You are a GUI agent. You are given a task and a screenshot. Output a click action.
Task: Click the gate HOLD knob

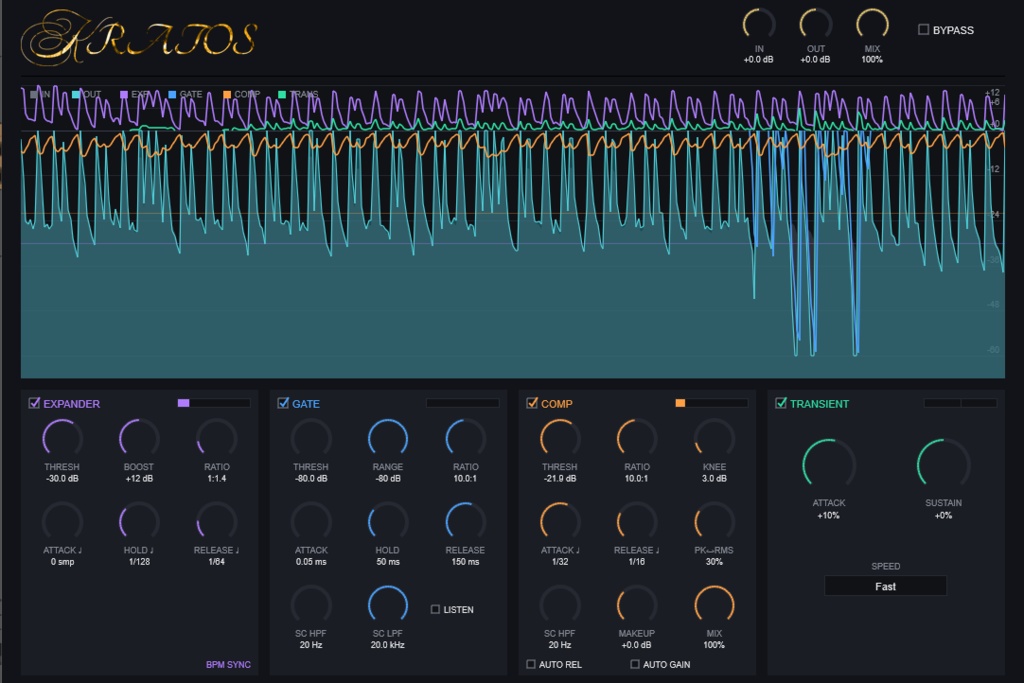point(388,522)
